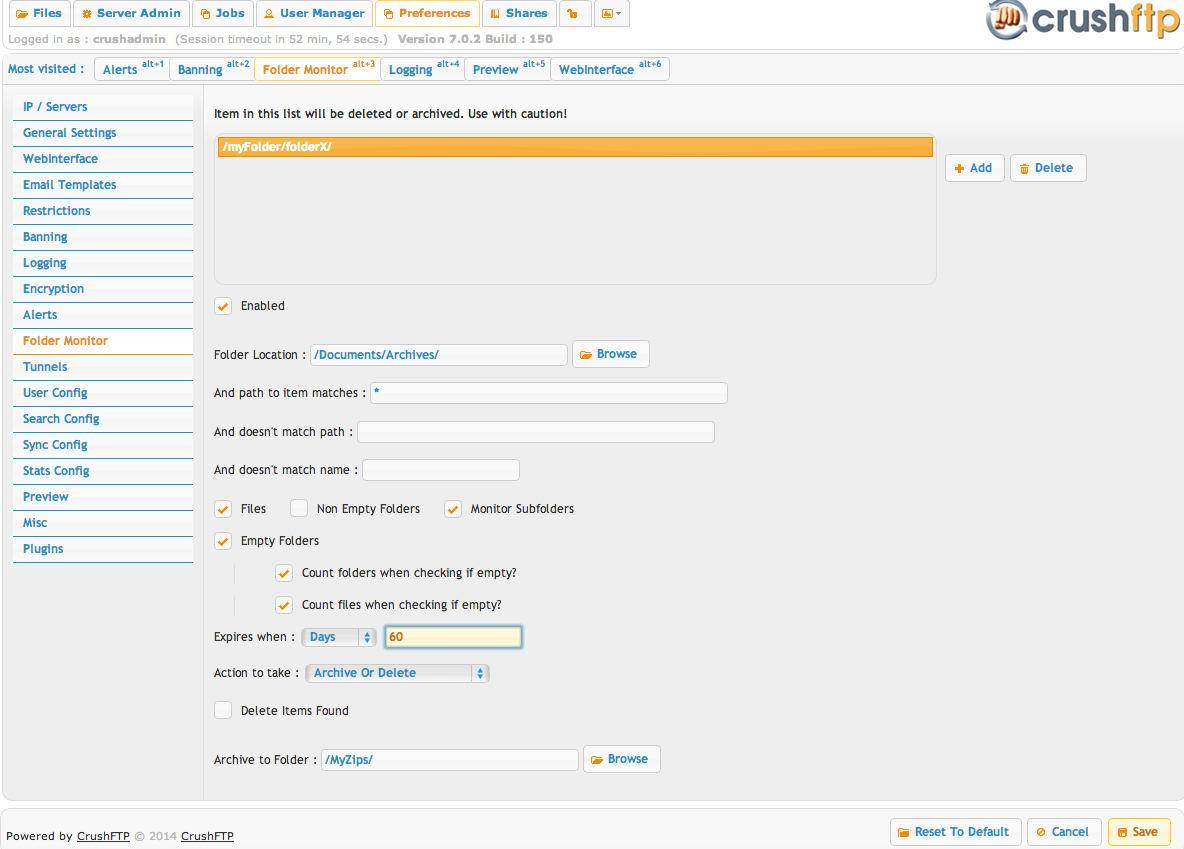Focus the expires value field showing 60
Image resolution: width=1184 pixels, height=849 pixels.
click(x=452, y=636)
